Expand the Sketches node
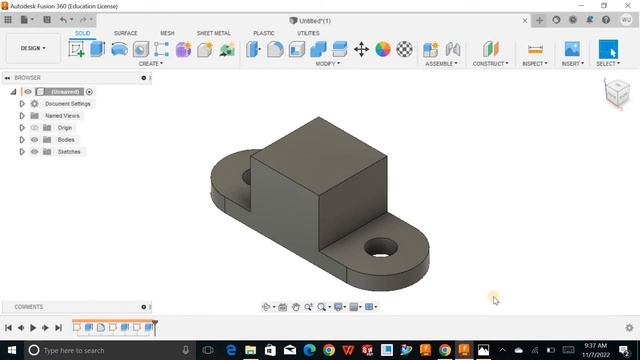Image resolution: width=640 pixels, height=360 pixels. point(22,152)
